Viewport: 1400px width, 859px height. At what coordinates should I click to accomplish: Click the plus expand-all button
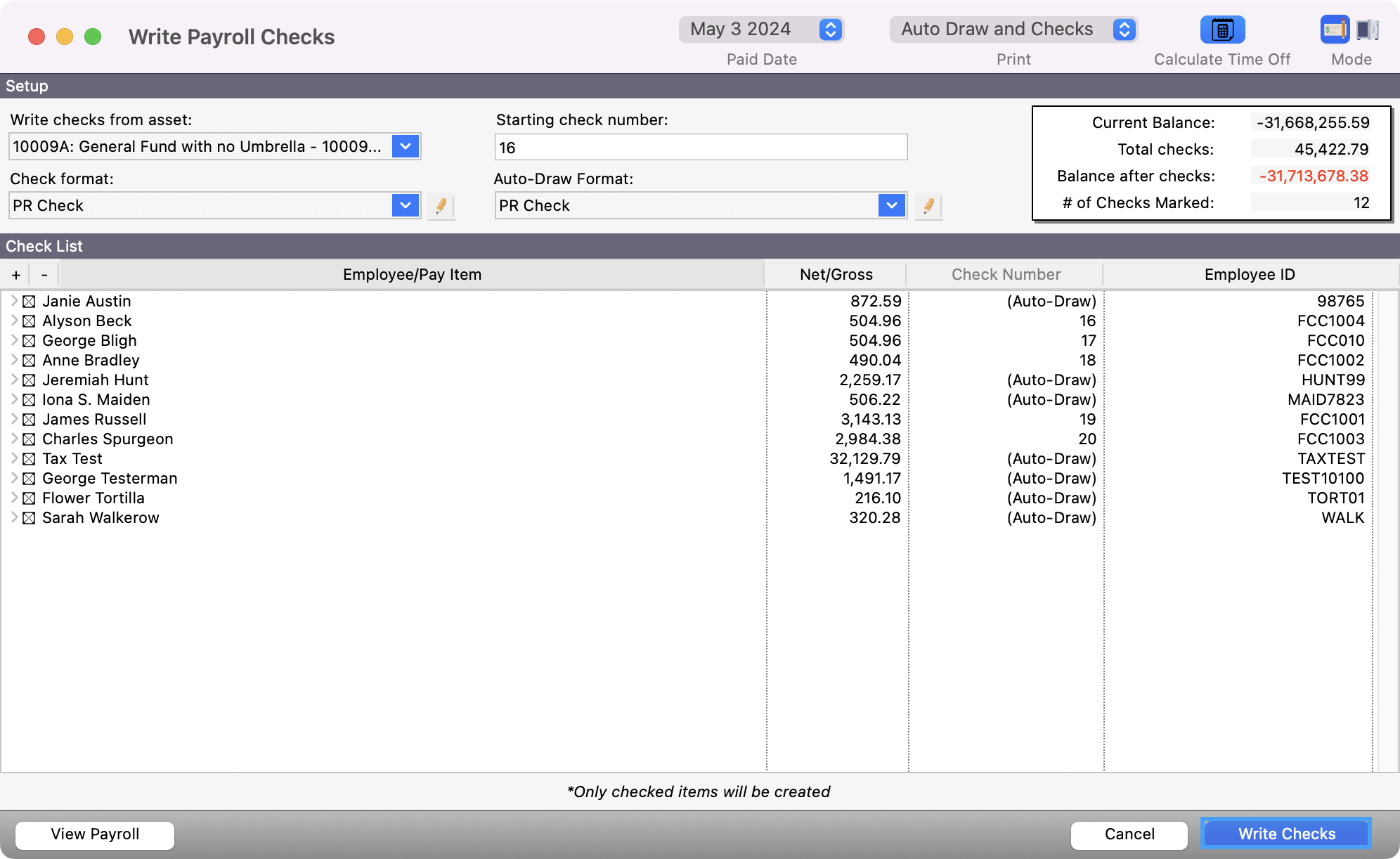coord(16,275)
